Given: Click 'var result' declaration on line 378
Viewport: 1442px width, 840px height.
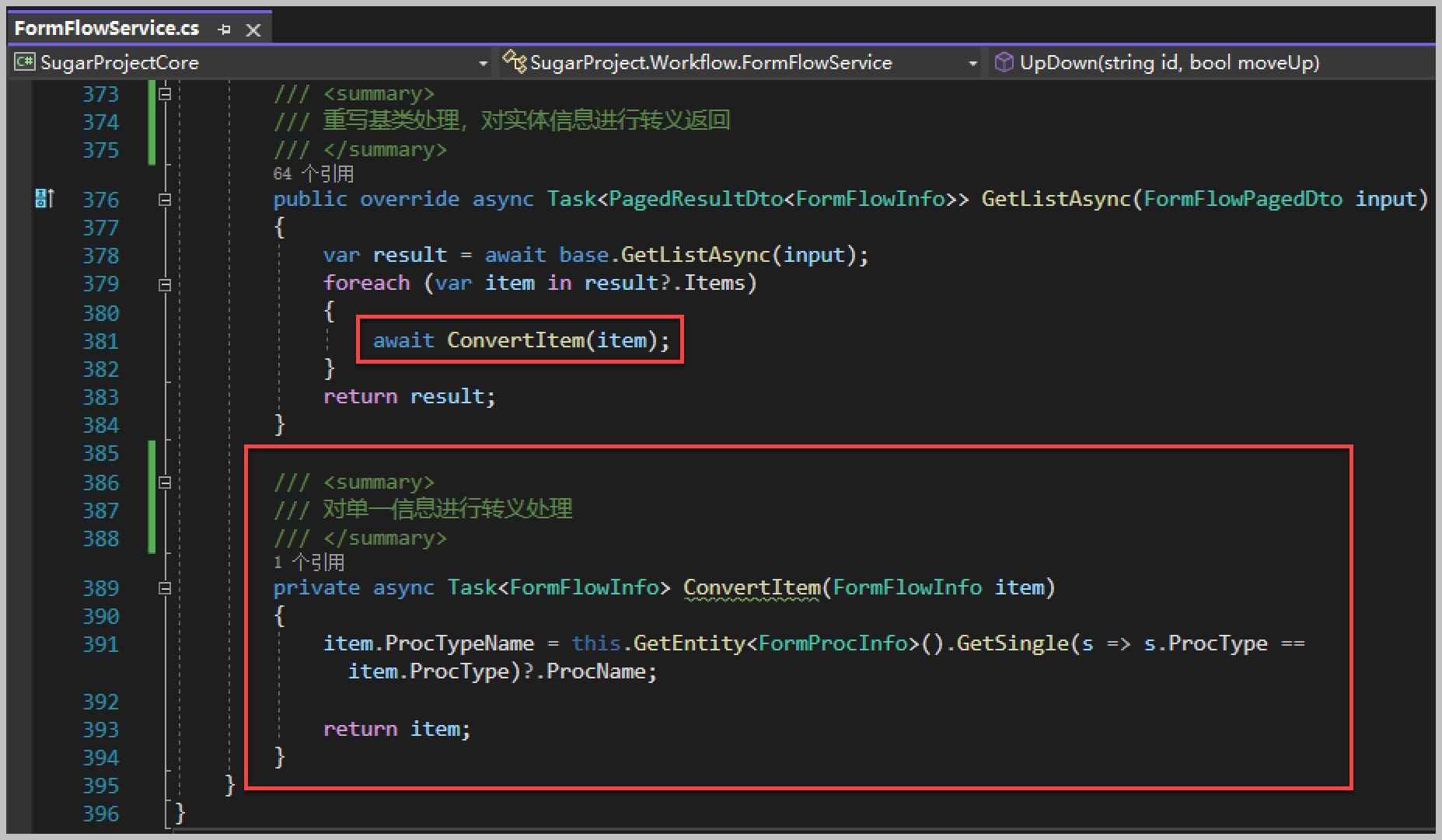Looking at the screenshot, I should coord(385,255).
